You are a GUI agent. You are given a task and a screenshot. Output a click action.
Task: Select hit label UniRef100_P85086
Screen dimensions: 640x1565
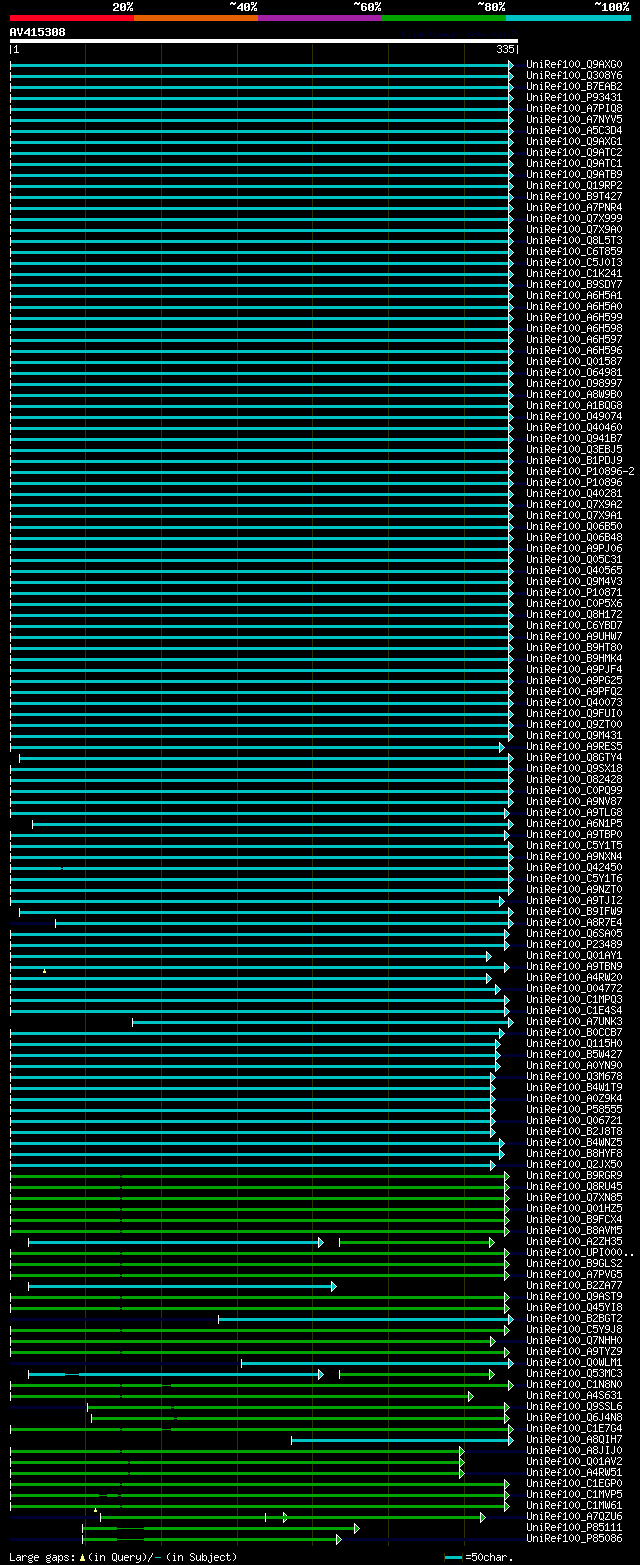574,1539
